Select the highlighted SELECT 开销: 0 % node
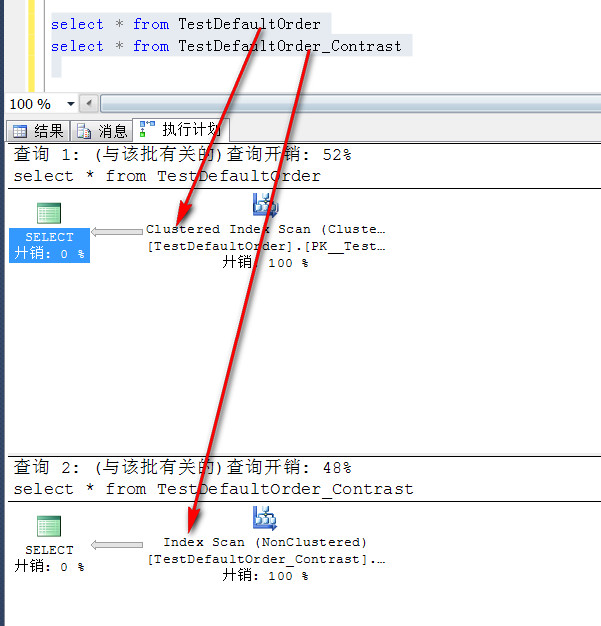 coord(50,245)
